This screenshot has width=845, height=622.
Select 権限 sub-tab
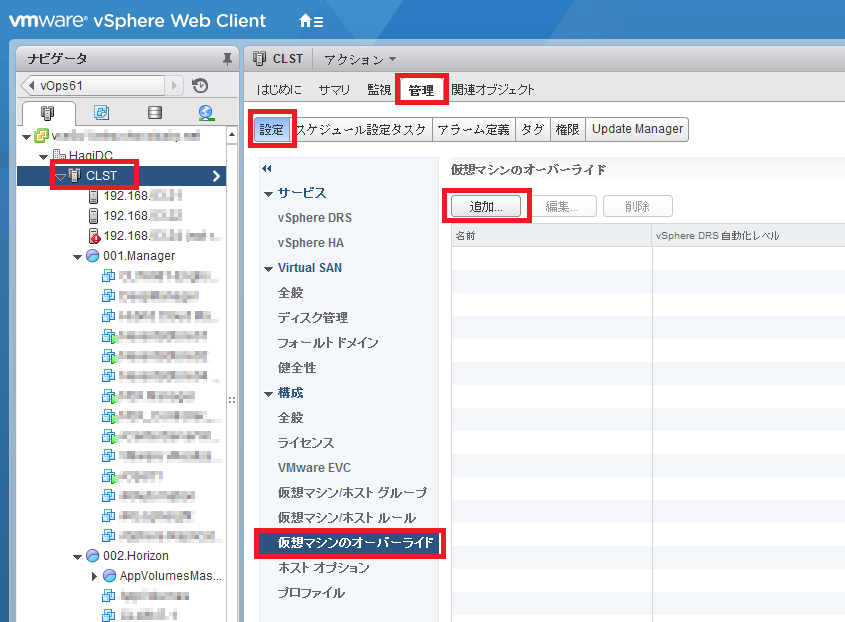[567, 129]
